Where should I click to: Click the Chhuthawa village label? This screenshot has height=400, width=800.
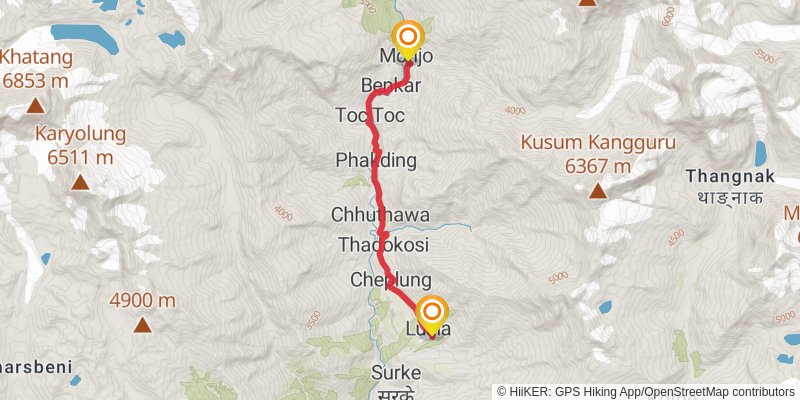tap(381, 215)
